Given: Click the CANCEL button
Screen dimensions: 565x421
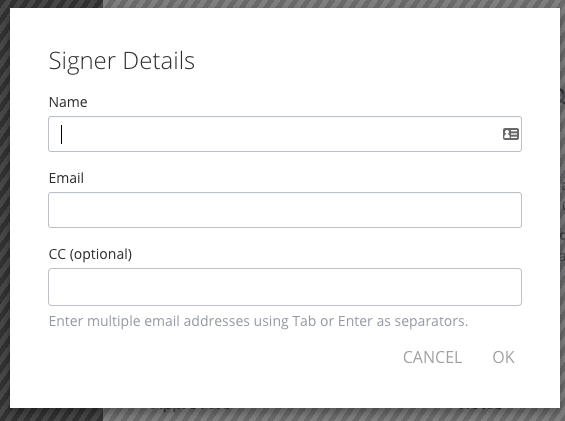Looking at the screenshot, I should pos(432,358).
